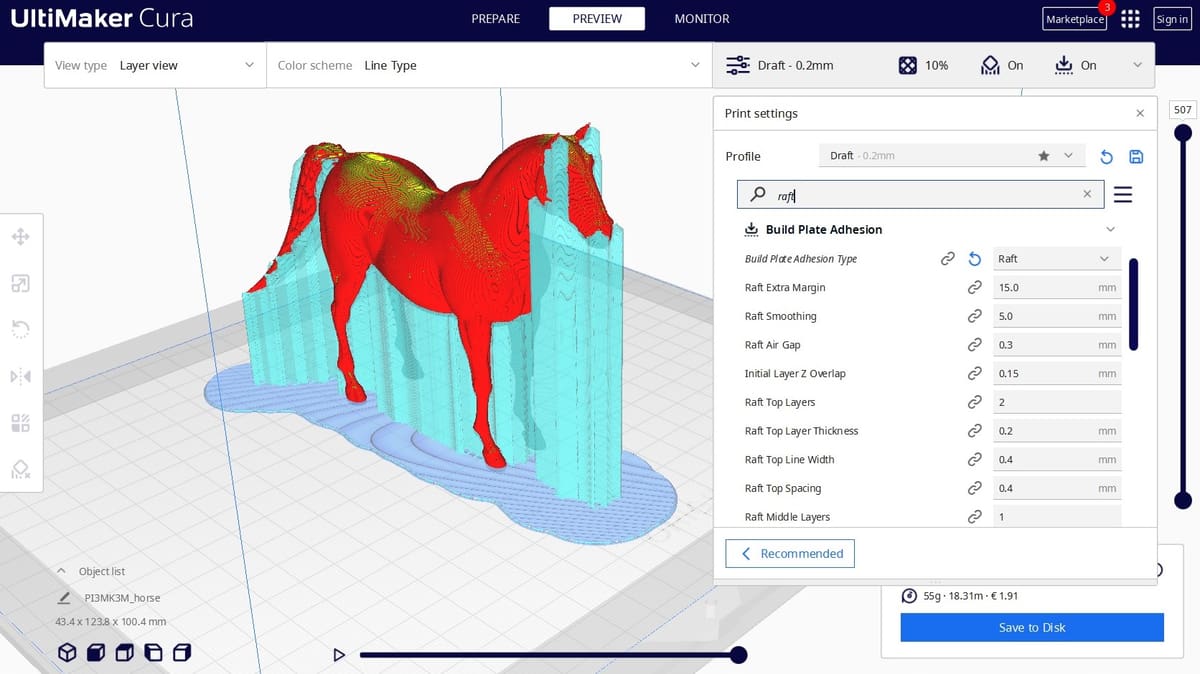Viewport: 1200px width, 674px height.
Task: Open the Per Model Settings tool
Action: pos(20,422)
